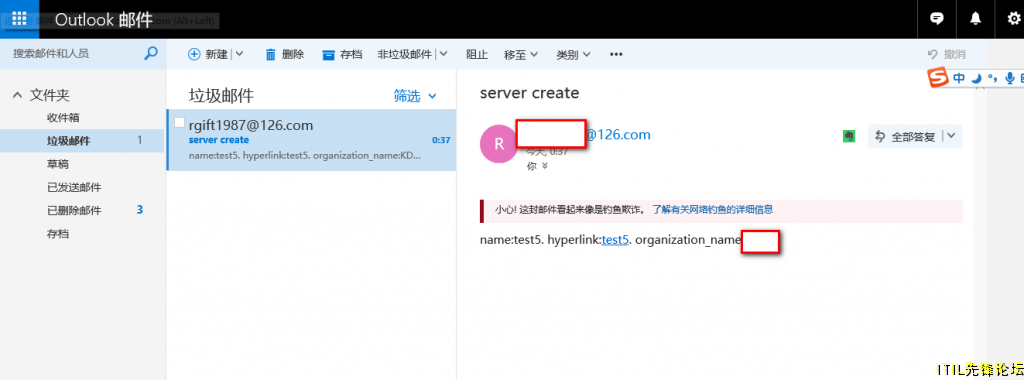The height and width of the screenshot is (380, 1024).
Task: Click the sender avatar R circle
Action: (498, 143)
